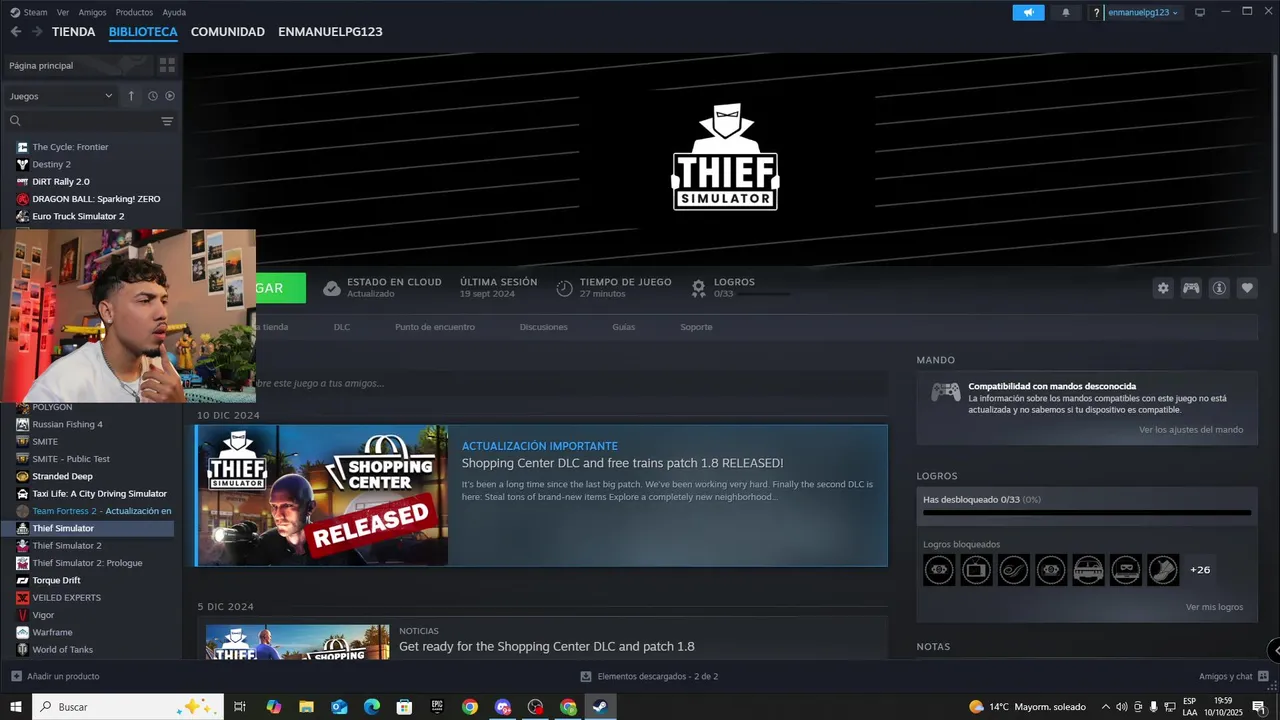Click the help question mark icon
Viewport: 1280px width, 720px height.
click(x=1096, y=12)
